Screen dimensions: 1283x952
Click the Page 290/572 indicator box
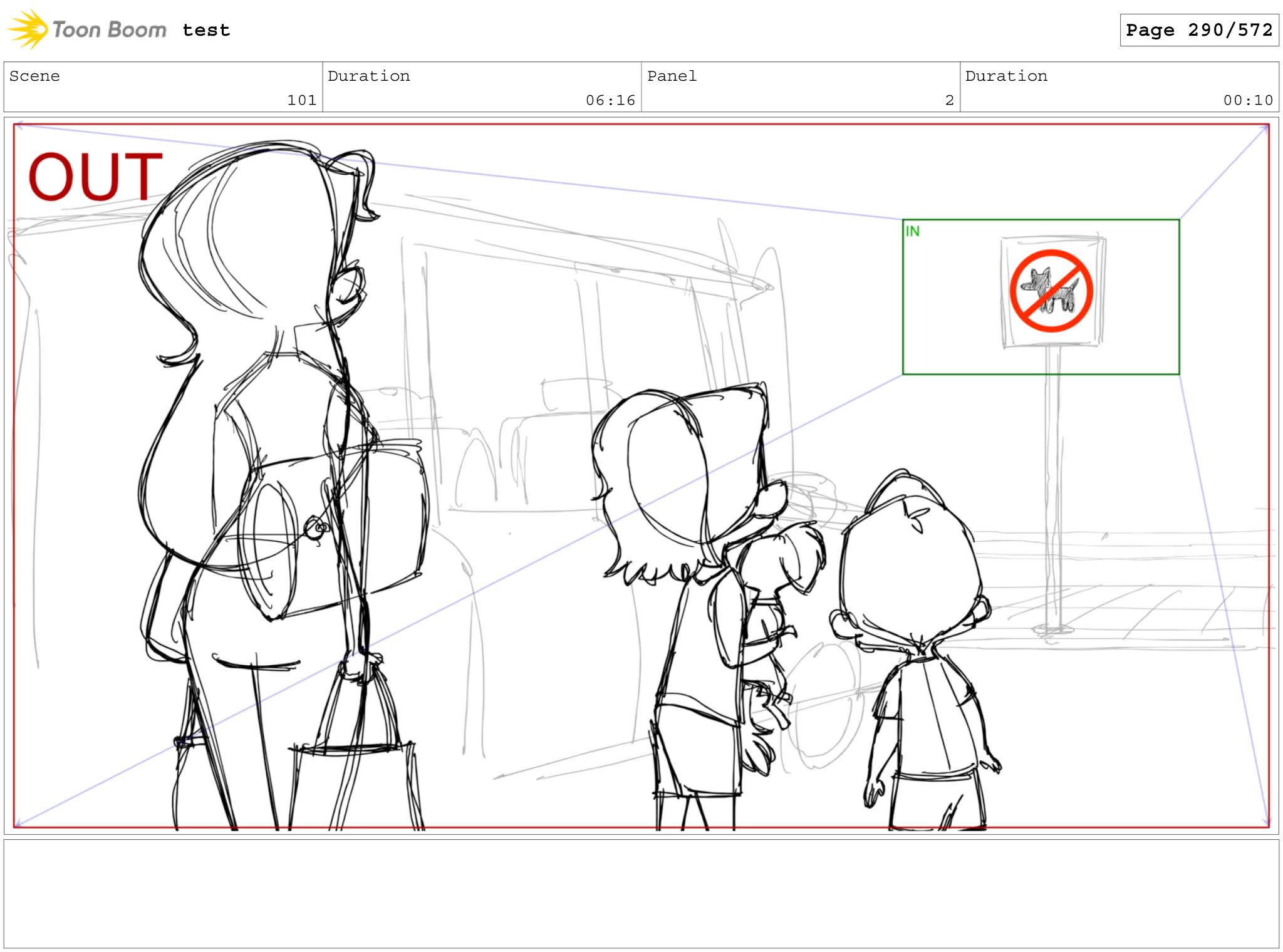(1198, 30)
